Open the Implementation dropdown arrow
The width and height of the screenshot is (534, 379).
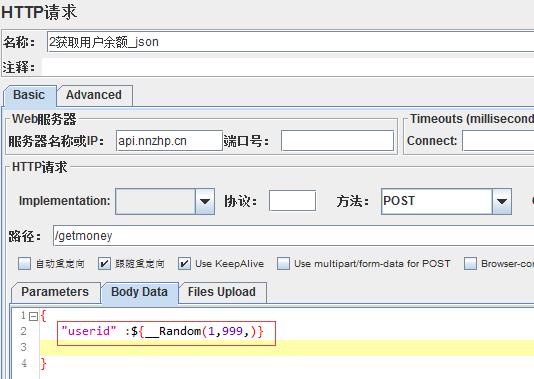coord(205,201)
